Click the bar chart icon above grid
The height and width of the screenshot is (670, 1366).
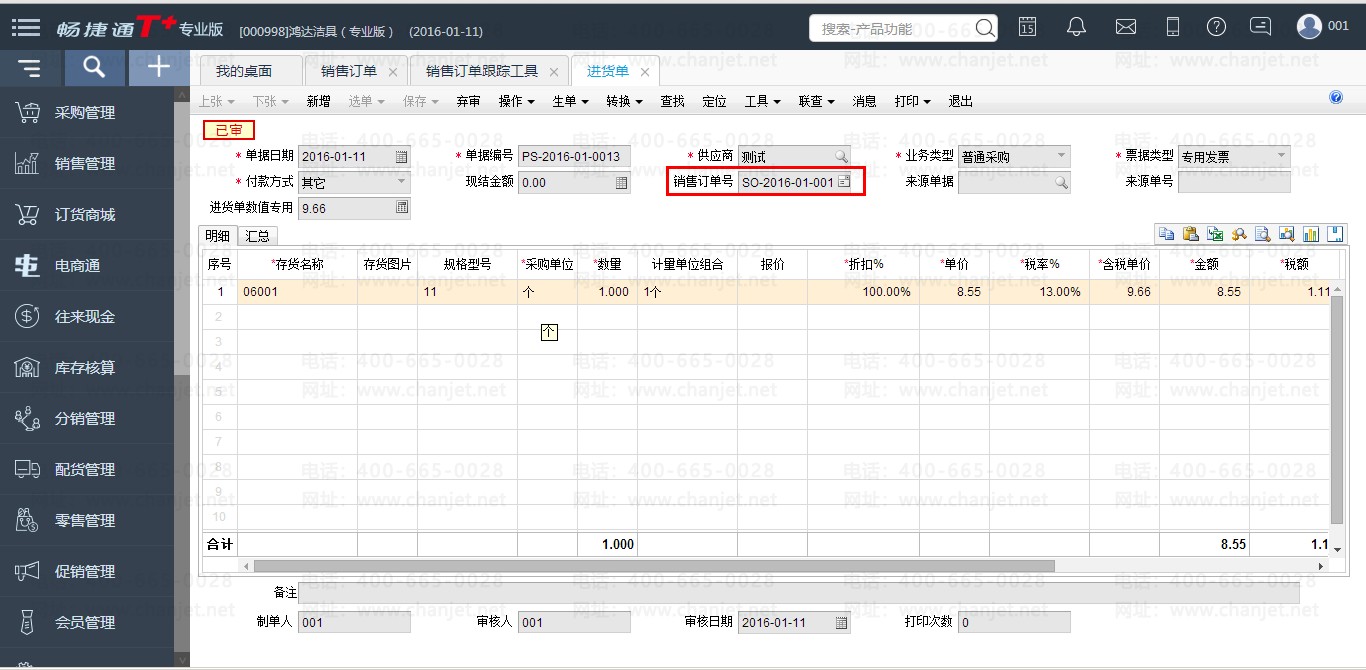coord(1310,234)
